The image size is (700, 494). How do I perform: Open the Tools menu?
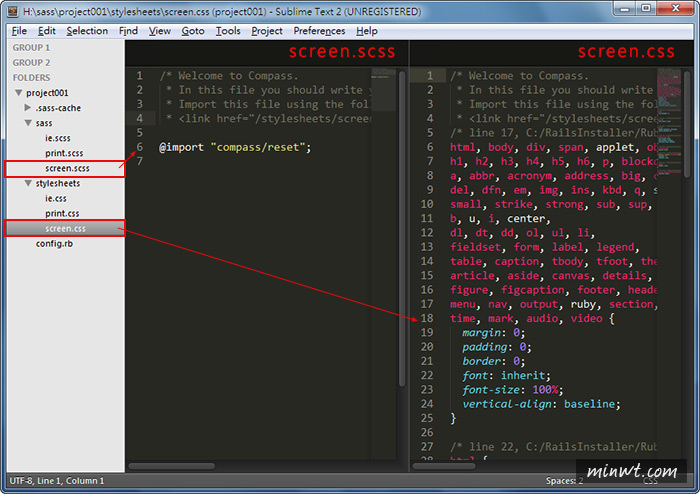(x=228, y=31)
